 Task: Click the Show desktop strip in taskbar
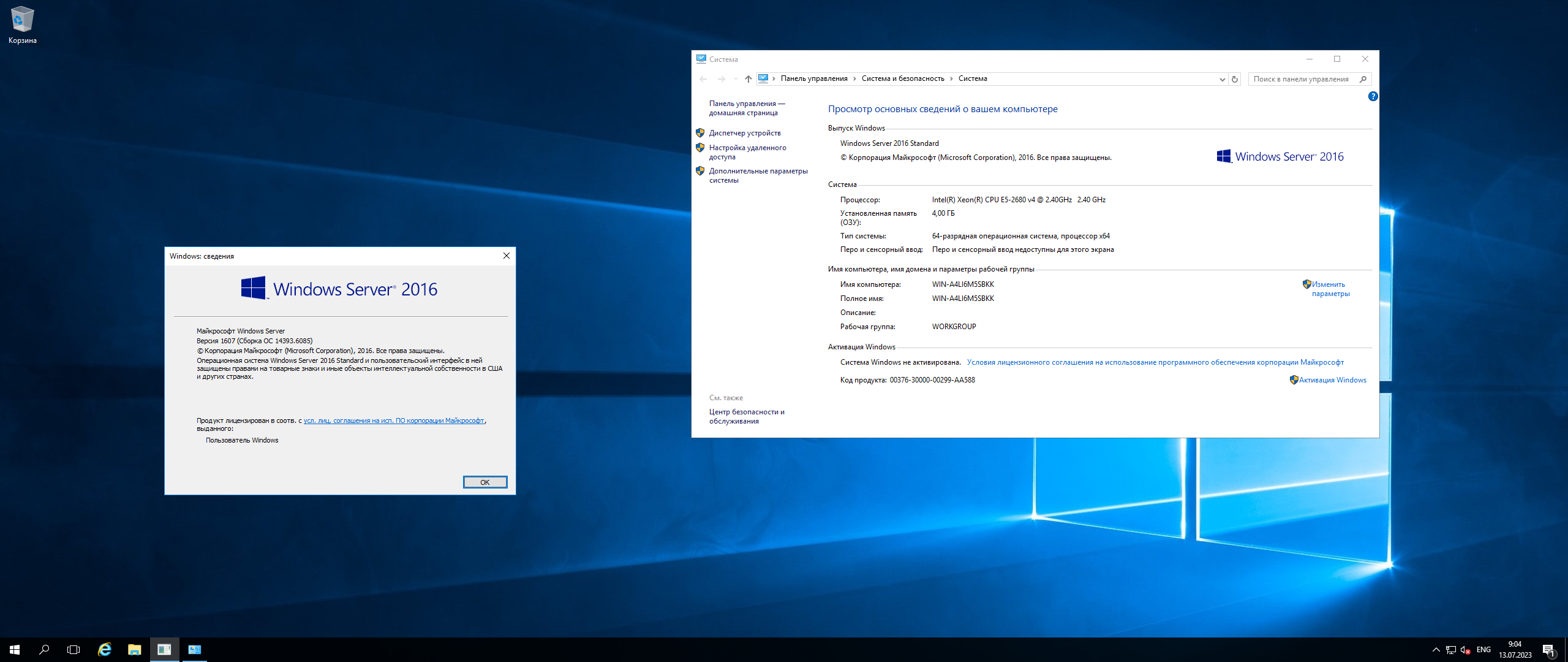[x=1566, y=650]
